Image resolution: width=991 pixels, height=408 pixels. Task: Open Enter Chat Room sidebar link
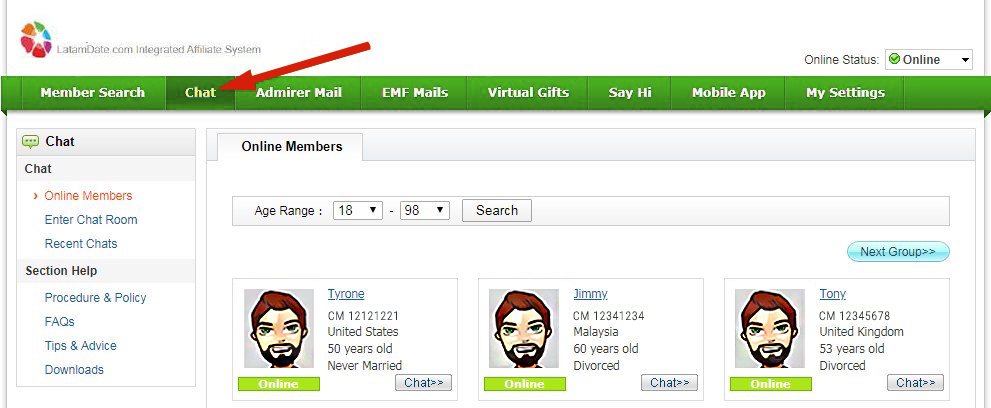click(91, 220)
